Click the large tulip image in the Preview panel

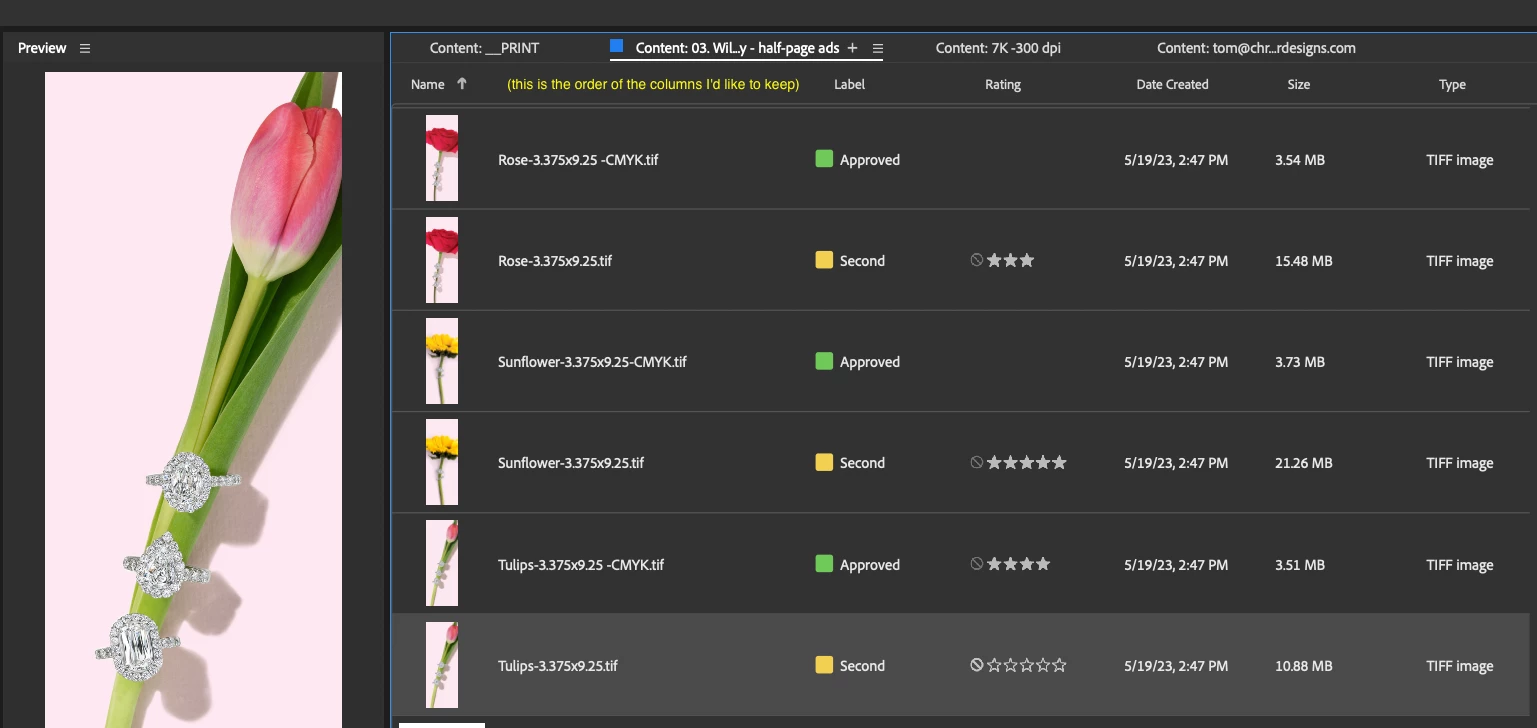pyautogui.click(x=193, y=400)
